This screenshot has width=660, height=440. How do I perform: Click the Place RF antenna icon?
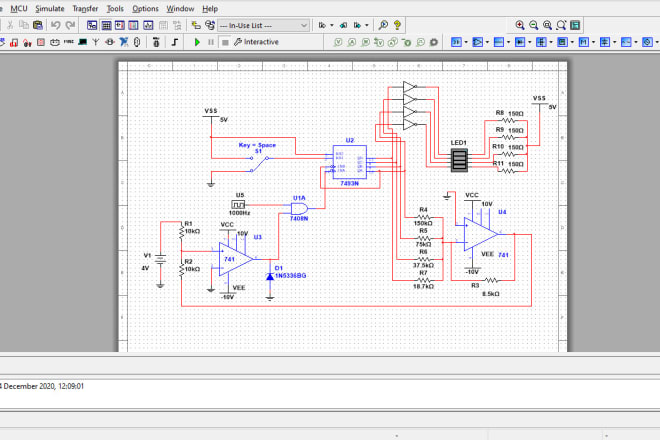96,42
